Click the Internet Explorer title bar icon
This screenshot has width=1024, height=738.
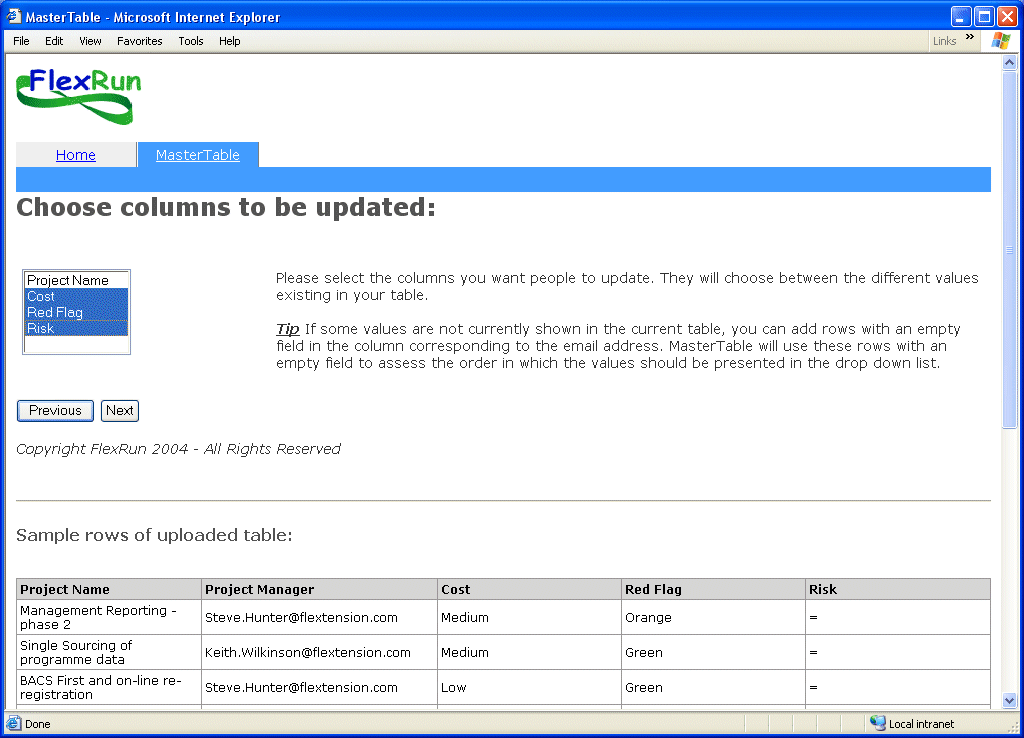click(x=13, y=16)
